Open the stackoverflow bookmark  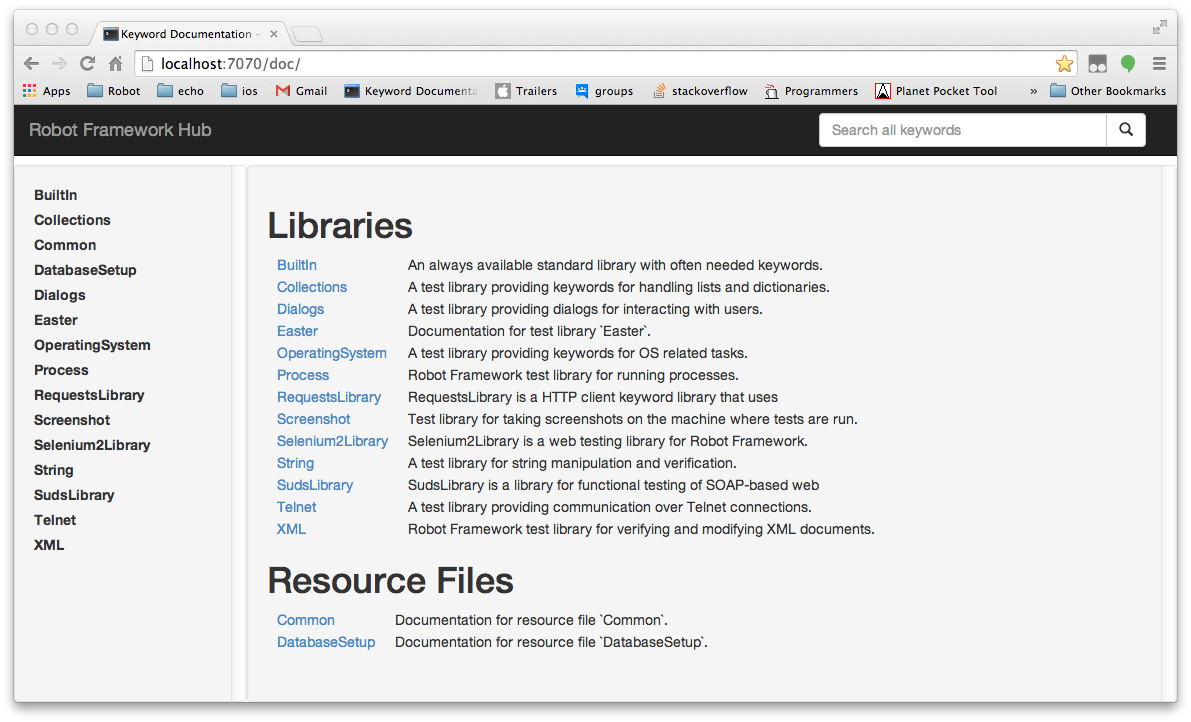[700, 91]
